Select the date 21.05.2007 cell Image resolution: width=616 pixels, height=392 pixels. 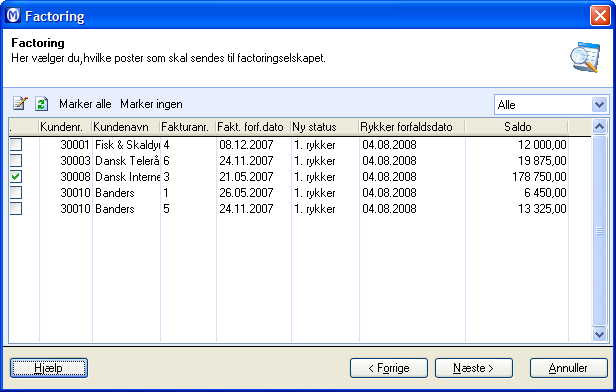point(246,177)
